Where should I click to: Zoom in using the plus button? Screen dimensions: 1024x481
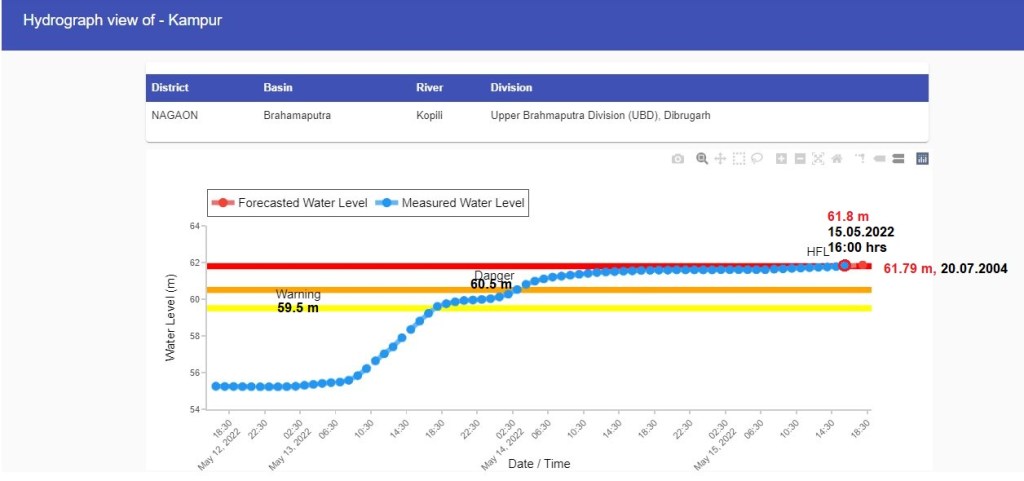[781, 159]
